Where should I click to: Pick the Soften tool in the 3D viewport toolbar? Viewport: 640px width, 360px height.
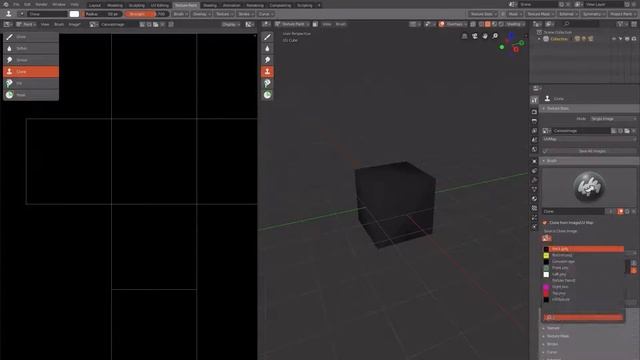267,49
